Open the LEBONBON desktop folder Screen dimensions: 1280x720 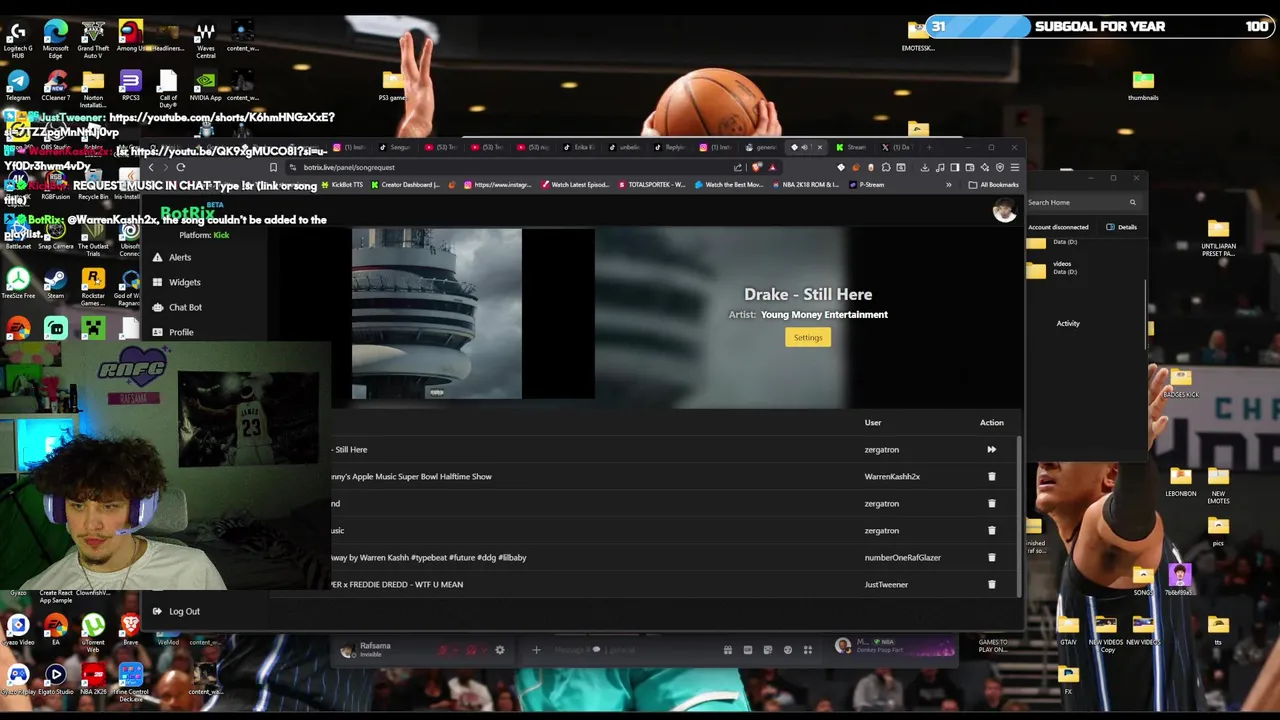[x=1180, y=480]
